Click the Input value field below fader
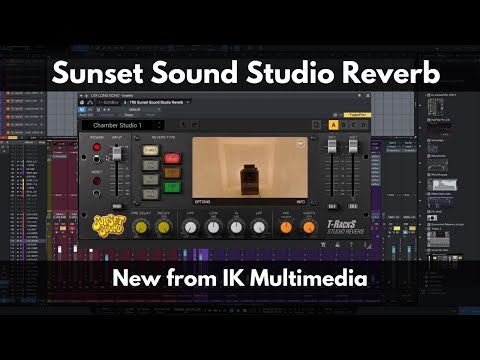480x360 pixels. (116, 206)
